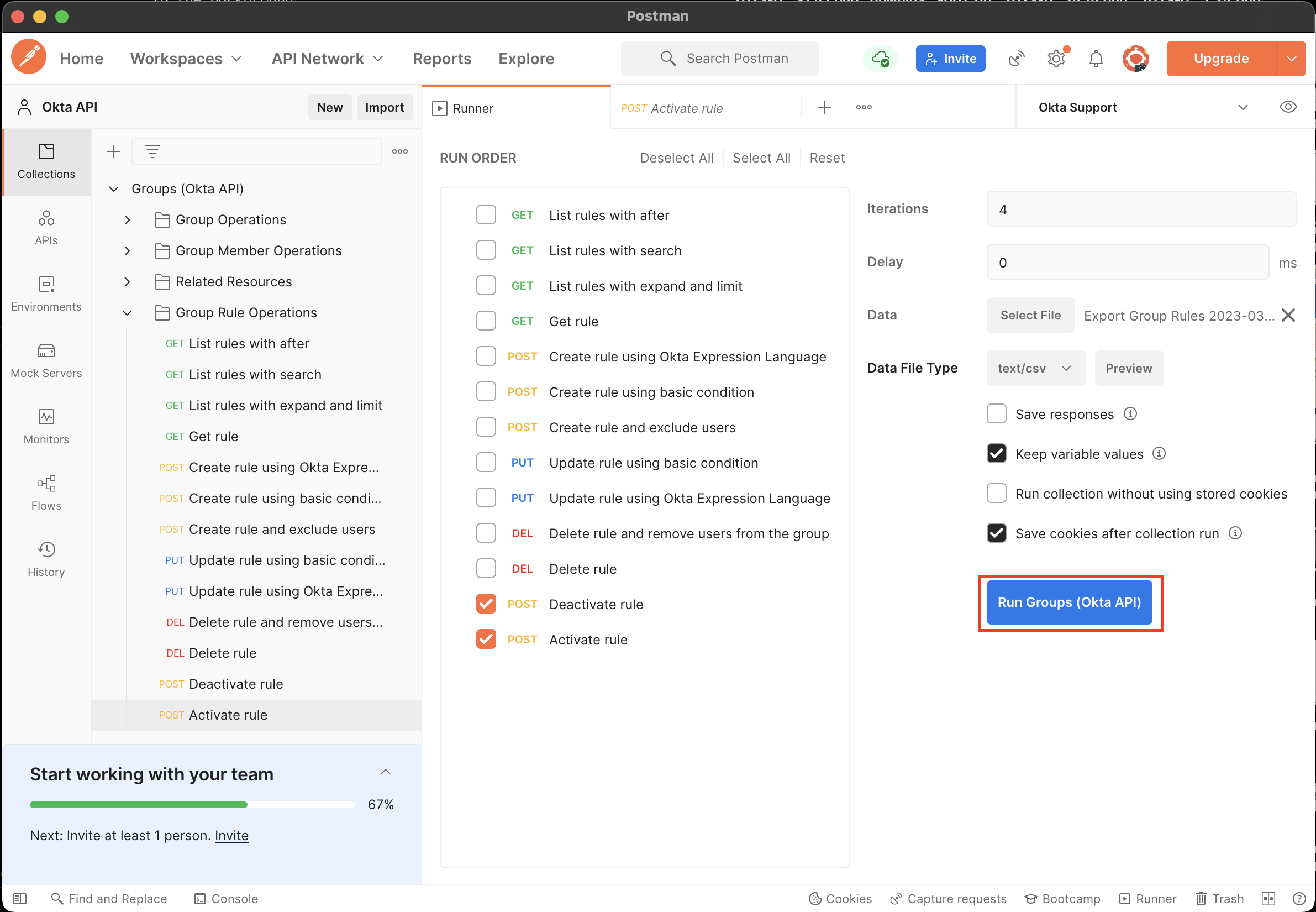
Task: Open the capture requests satellite icon
Action: pos(1016,58)
